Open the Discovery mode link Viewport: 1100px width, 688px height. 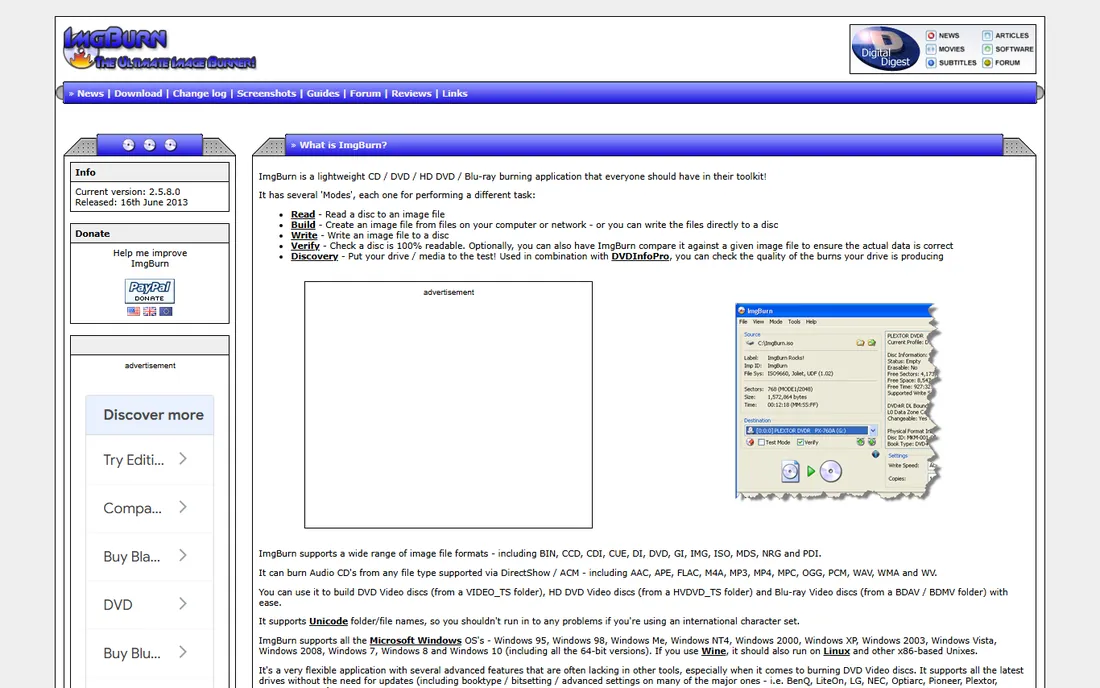click(314, 257)
